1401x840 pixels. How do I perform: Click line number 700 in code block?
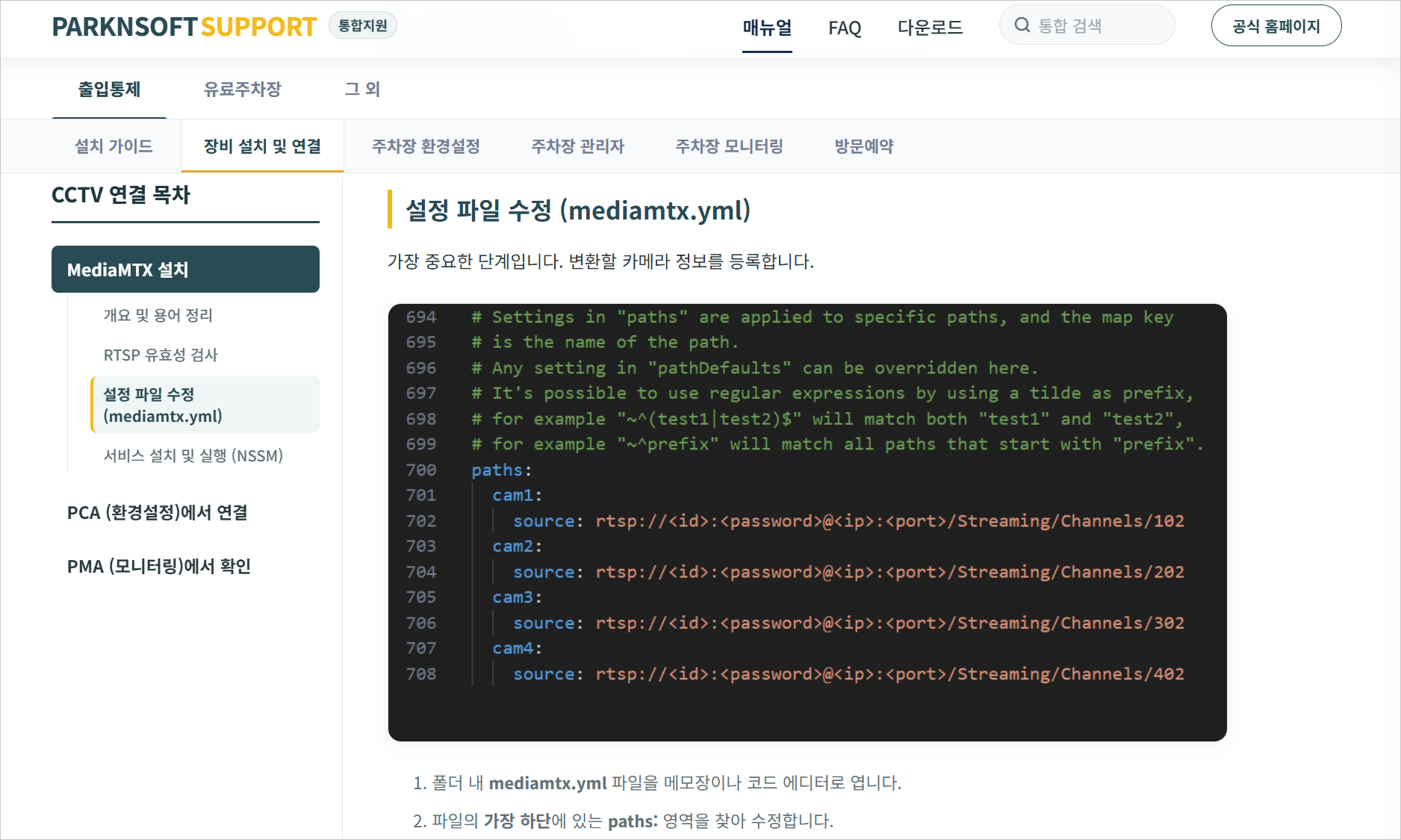421,470
